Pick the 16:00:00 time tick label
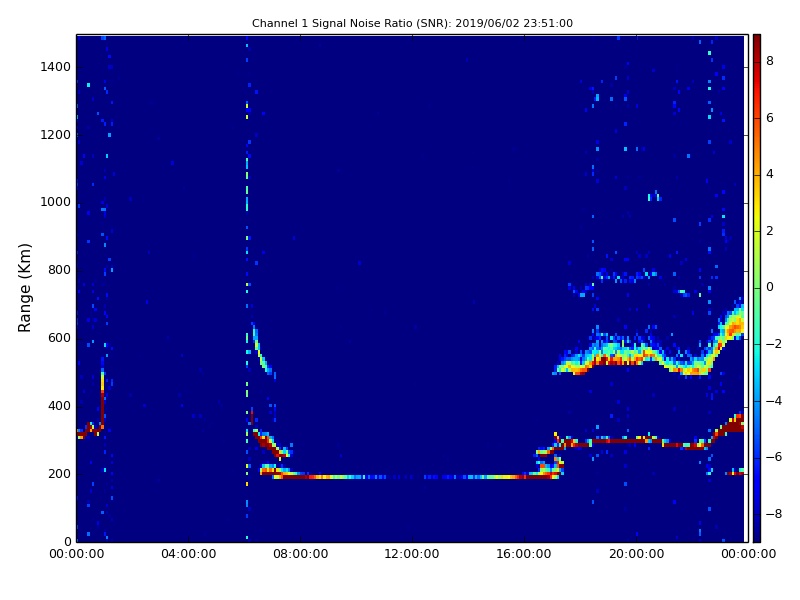The image size is (800, 600). click(x=524, y=555)
